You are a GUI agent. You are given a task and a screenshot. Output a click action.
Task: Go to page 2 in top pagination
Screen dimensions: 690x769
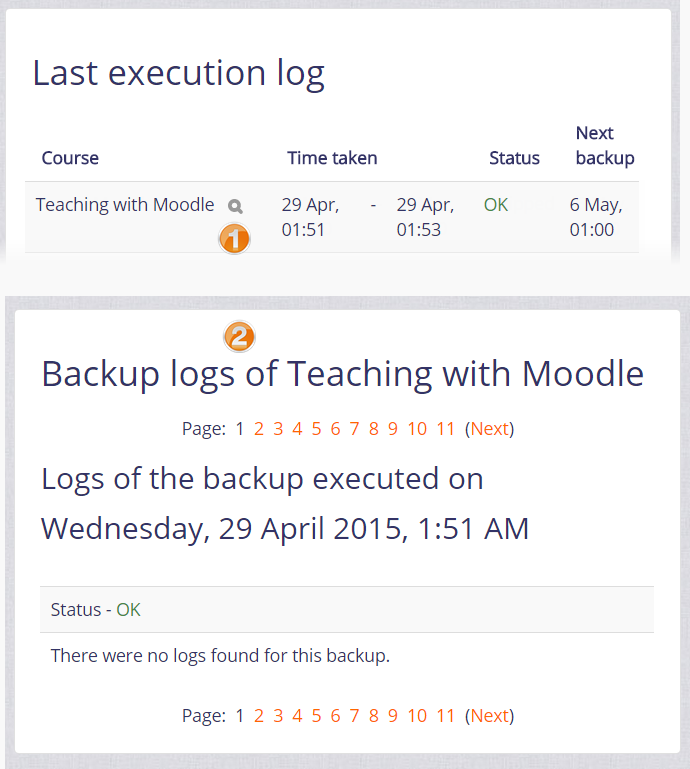pyautogui.click(x=259, y=429)
